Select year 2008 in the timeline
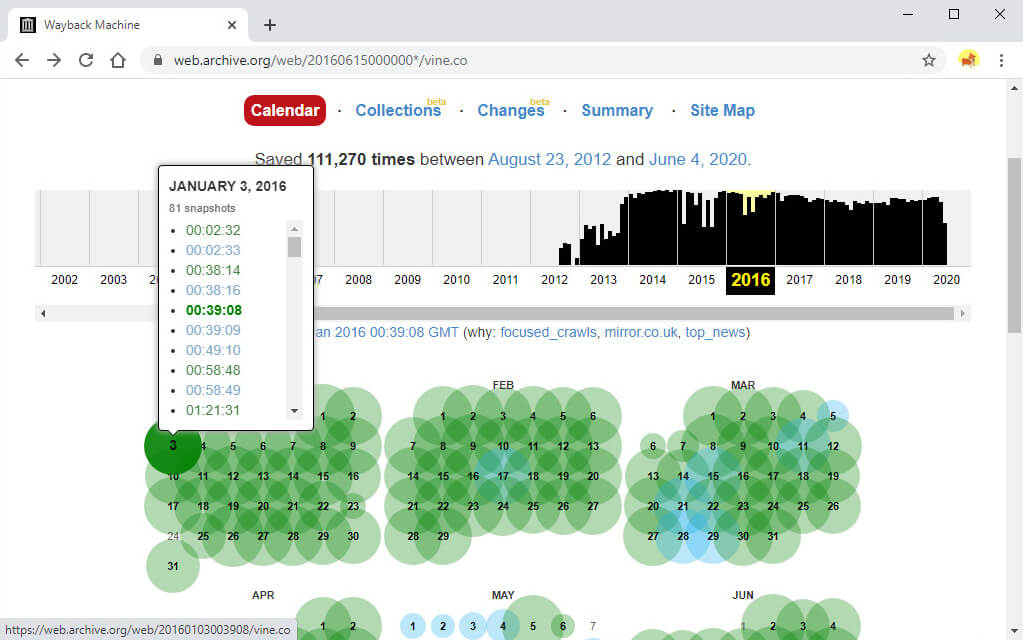The width and height of the screenshot is (1023, 640). pos(358,280)
